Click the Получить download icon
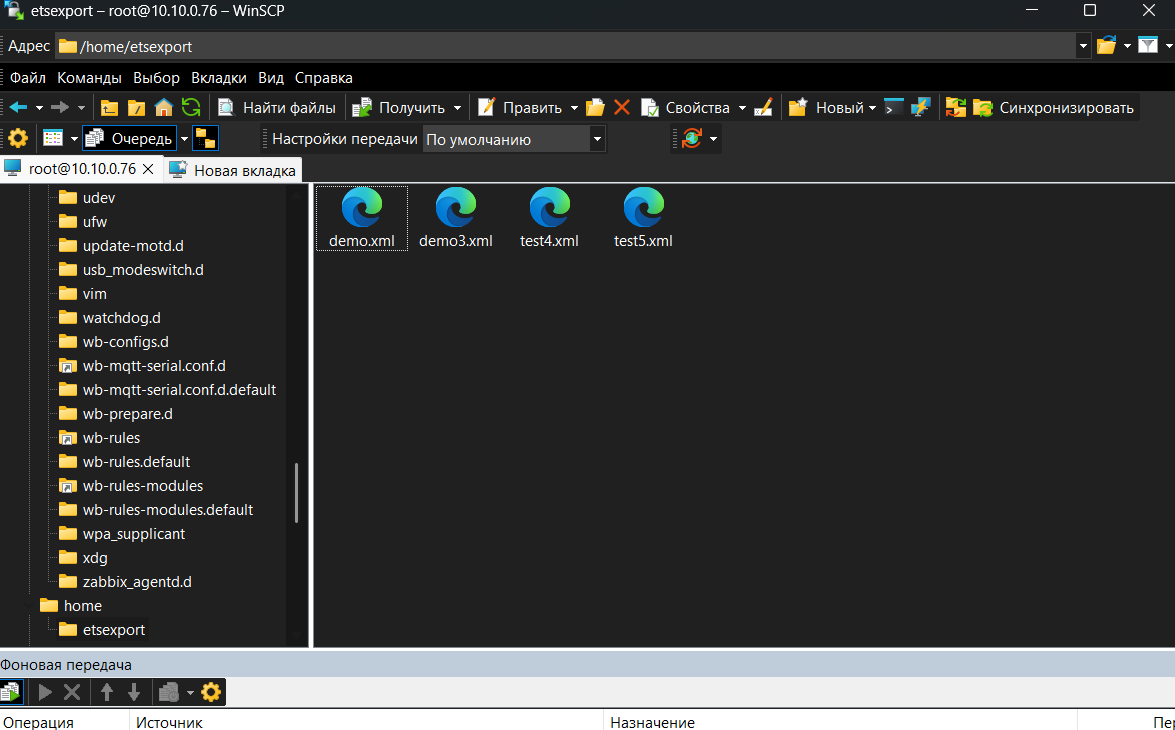Screen dimensions: 1175x730 click(362, 108)
